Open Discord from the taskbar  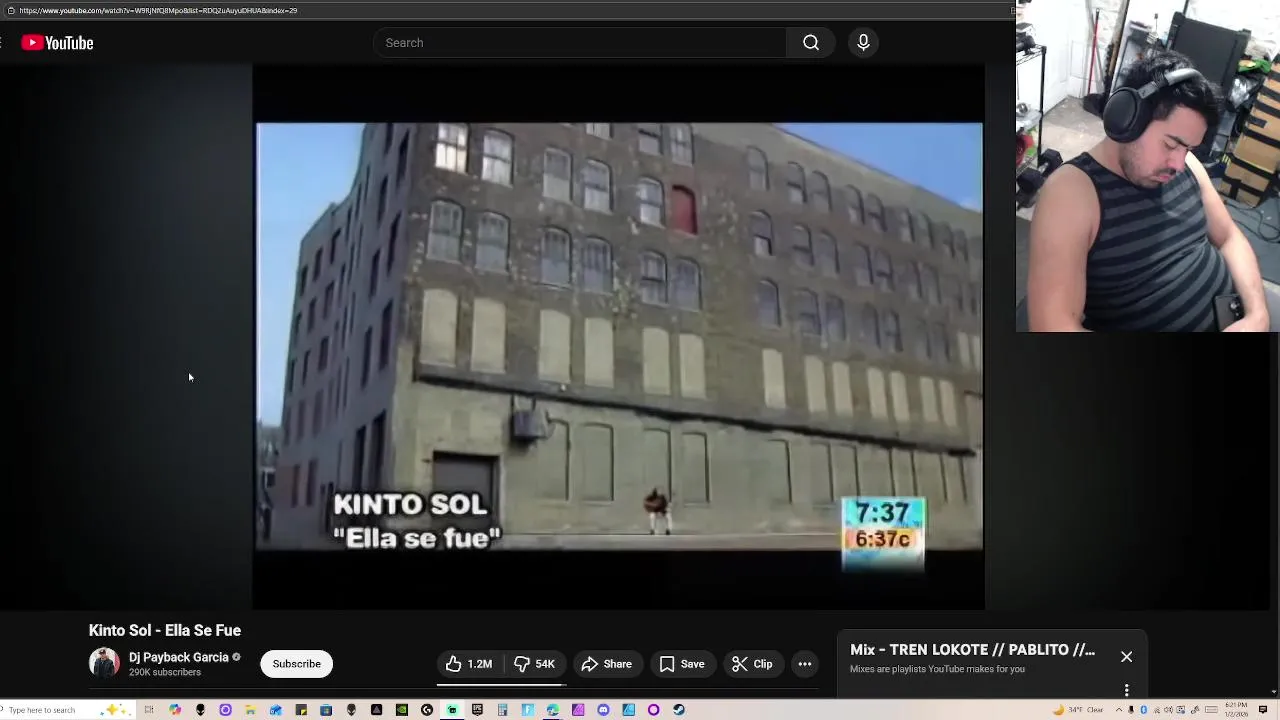click(x=603, y=710)
